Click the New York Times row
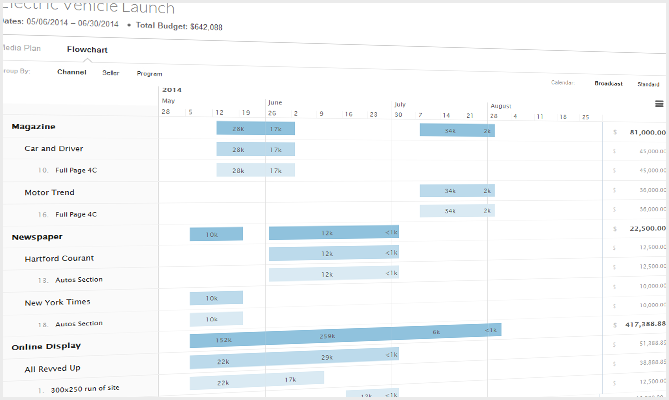 tap(57, 301)
